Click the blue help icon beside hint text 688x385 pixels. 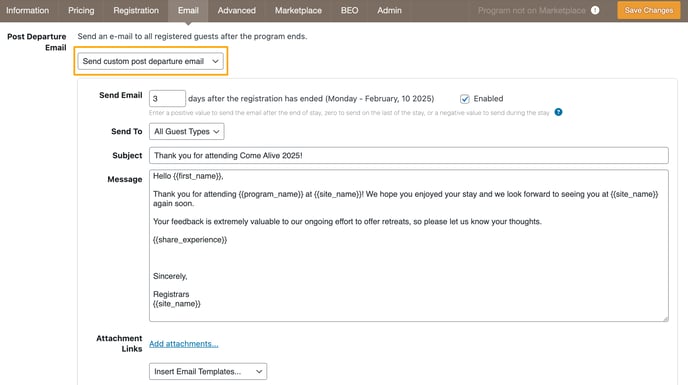coord(558,112)
